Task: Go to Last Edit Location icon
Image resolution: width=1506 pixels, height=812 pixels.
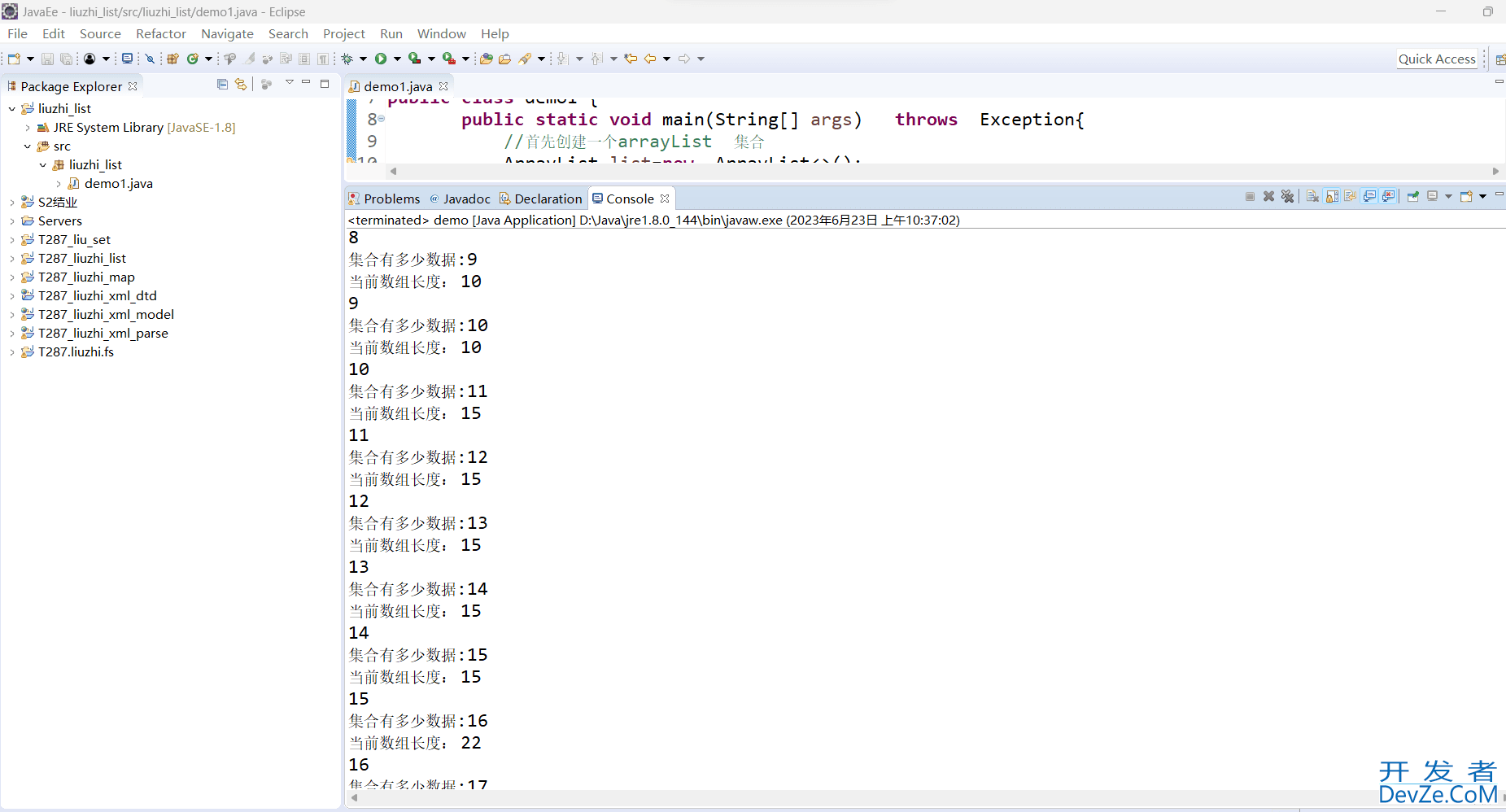Action: 631,59
